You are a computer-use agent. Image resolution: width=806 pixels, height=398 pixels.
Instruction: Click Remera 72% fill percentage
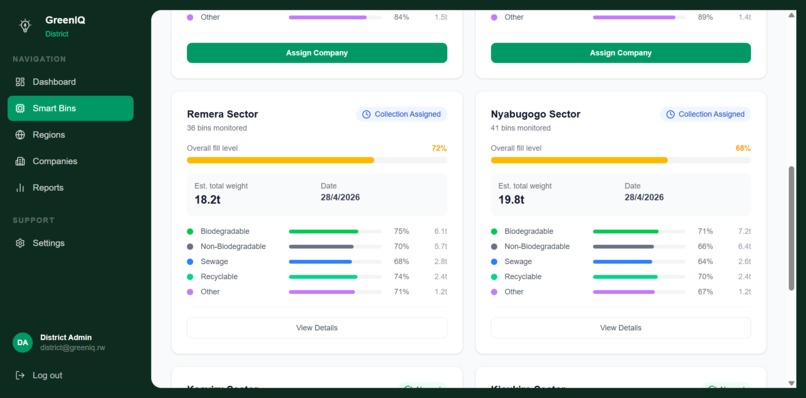pyautogui.click(x=439, y=148)
